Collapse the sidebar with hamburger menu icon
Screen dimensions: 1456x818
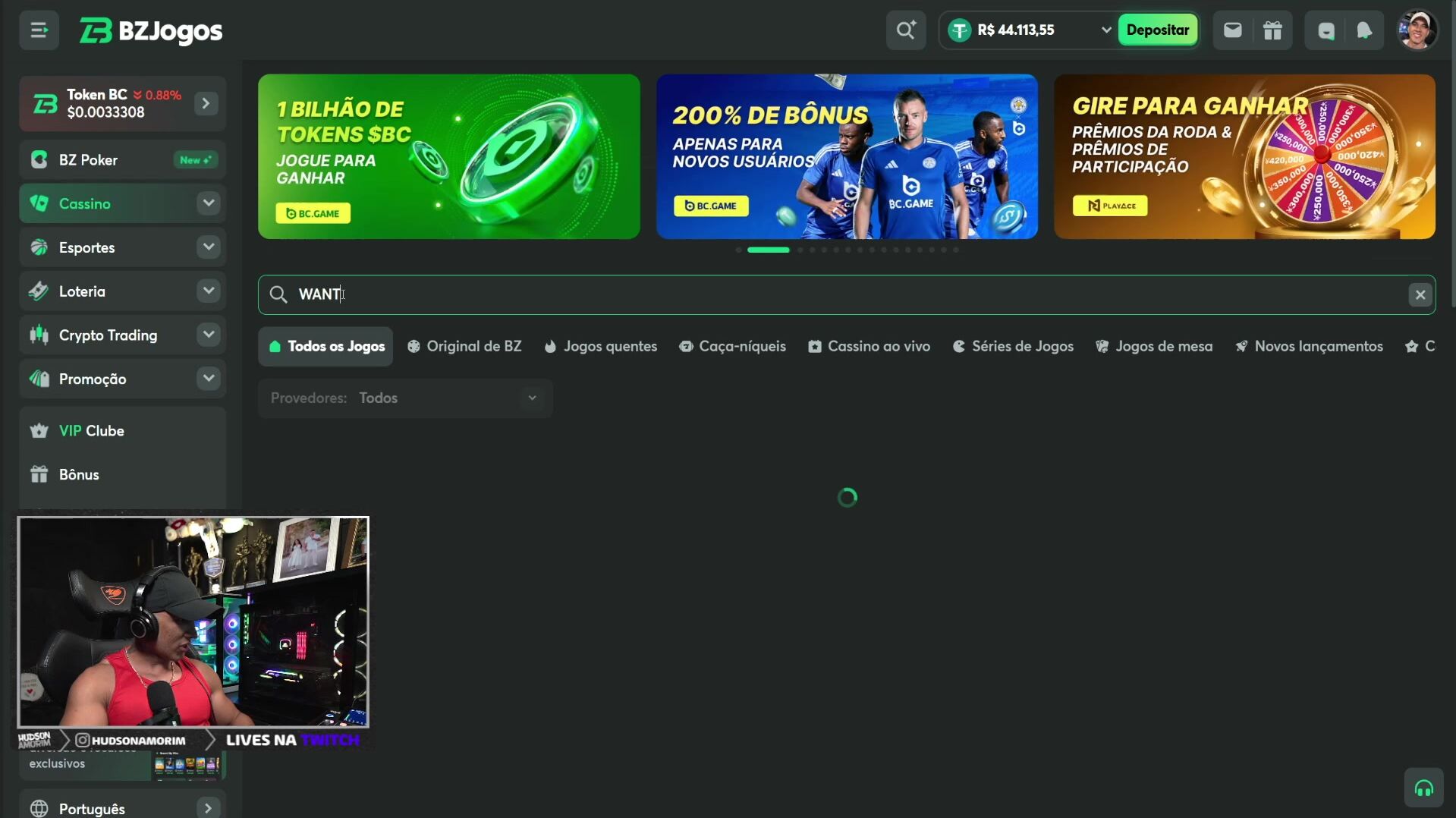pos(39,30)
